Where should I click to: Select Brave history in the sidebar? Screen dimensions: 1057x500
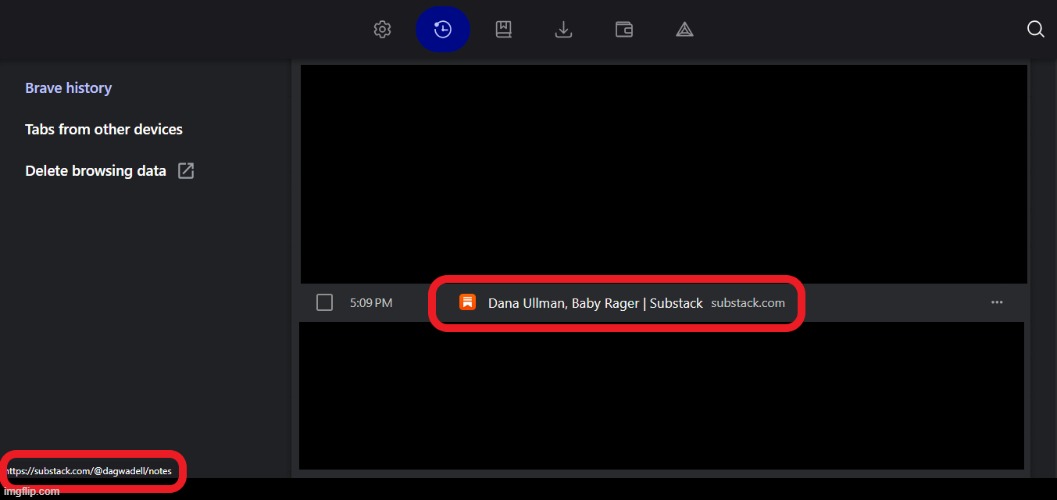point(68,88)
